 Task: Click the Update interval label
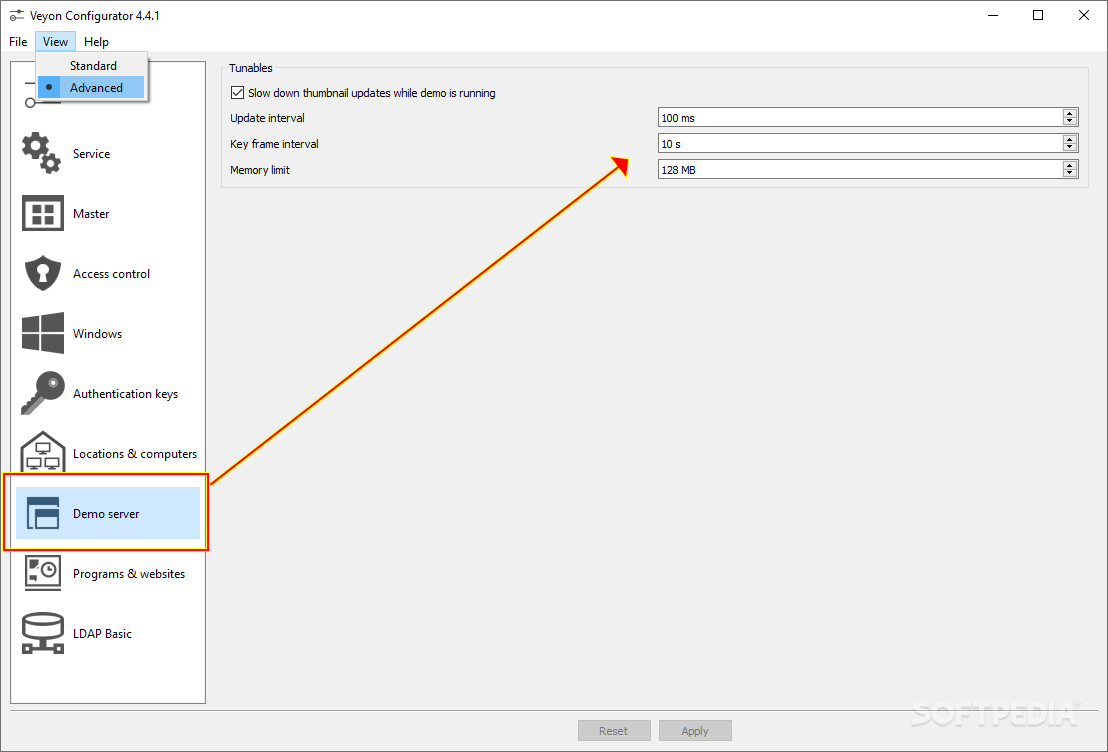point(267,118)
